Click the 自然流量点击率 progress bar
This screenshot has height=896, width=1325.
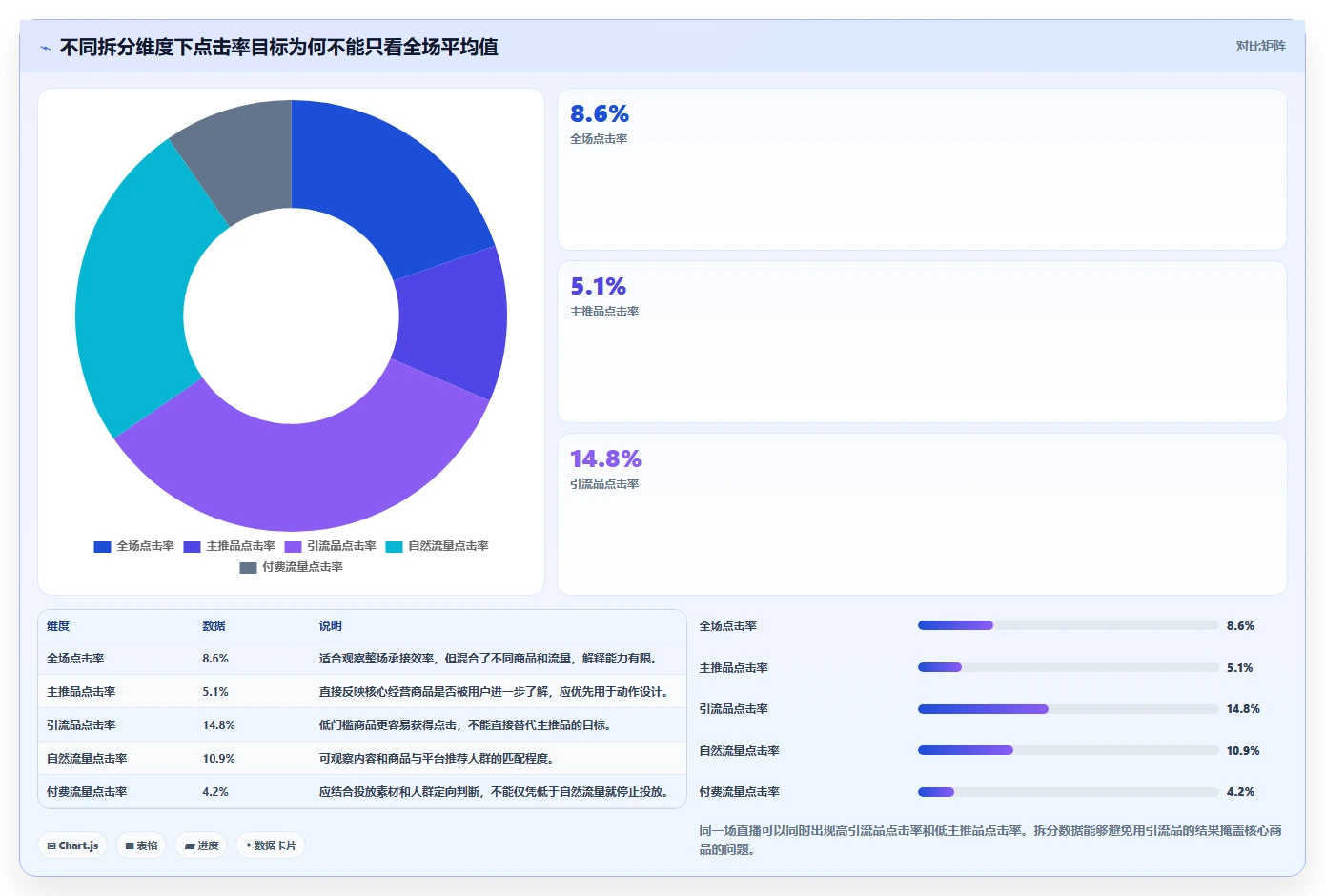click(1068, 750)
